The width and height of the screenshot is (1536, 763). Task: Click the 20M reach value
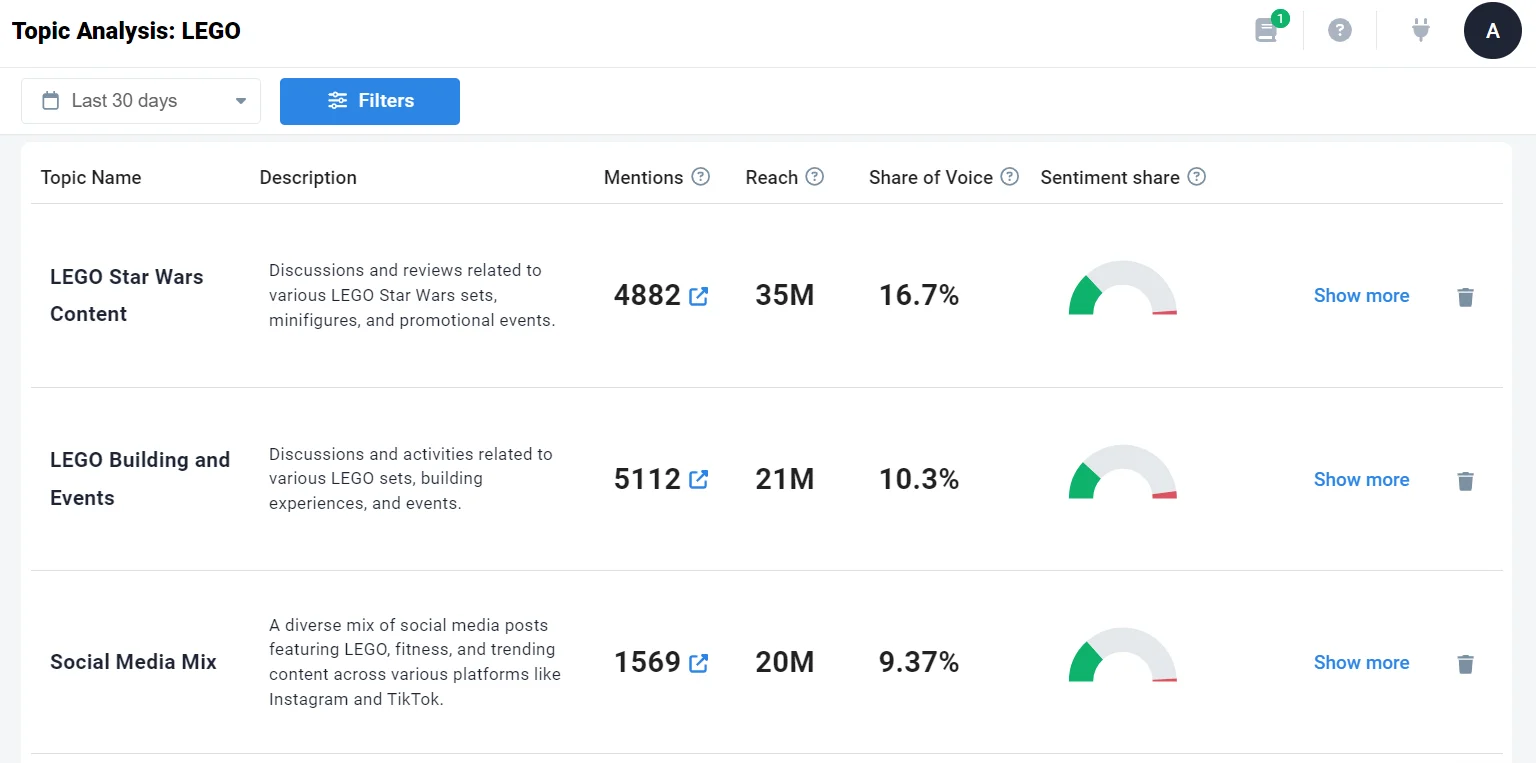785,663
